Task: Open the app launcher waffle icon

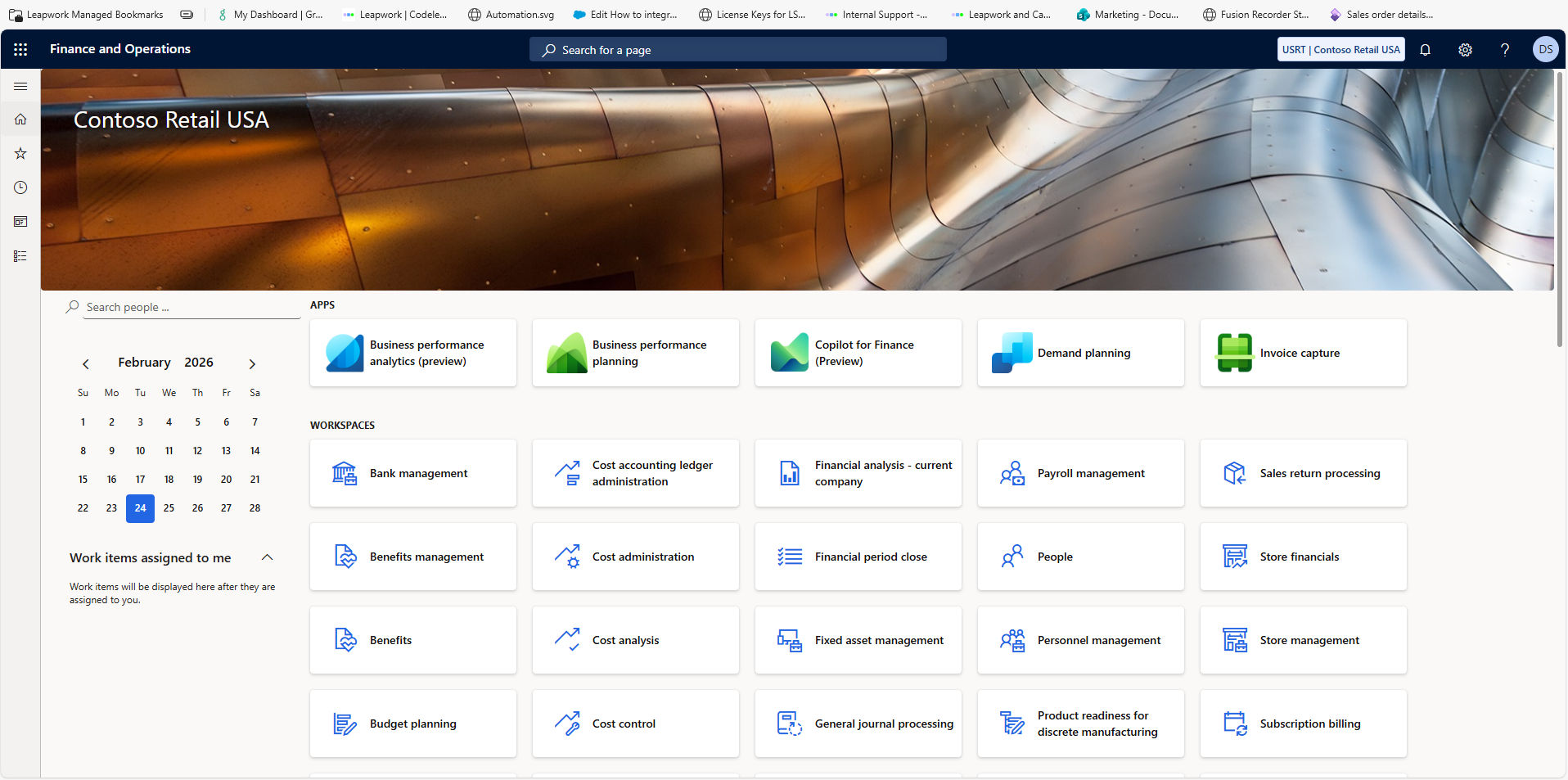Action: 20,49
